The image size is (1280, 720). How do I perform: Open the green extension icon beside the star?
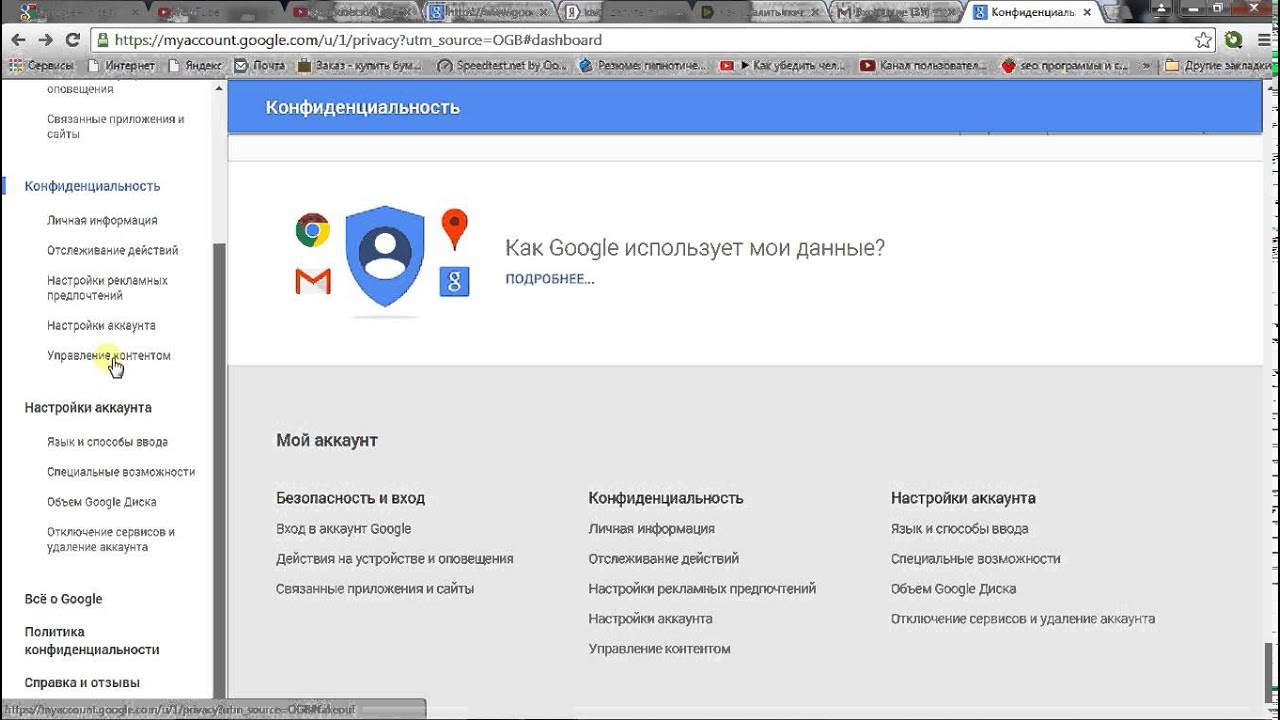tap(1233, 40)
